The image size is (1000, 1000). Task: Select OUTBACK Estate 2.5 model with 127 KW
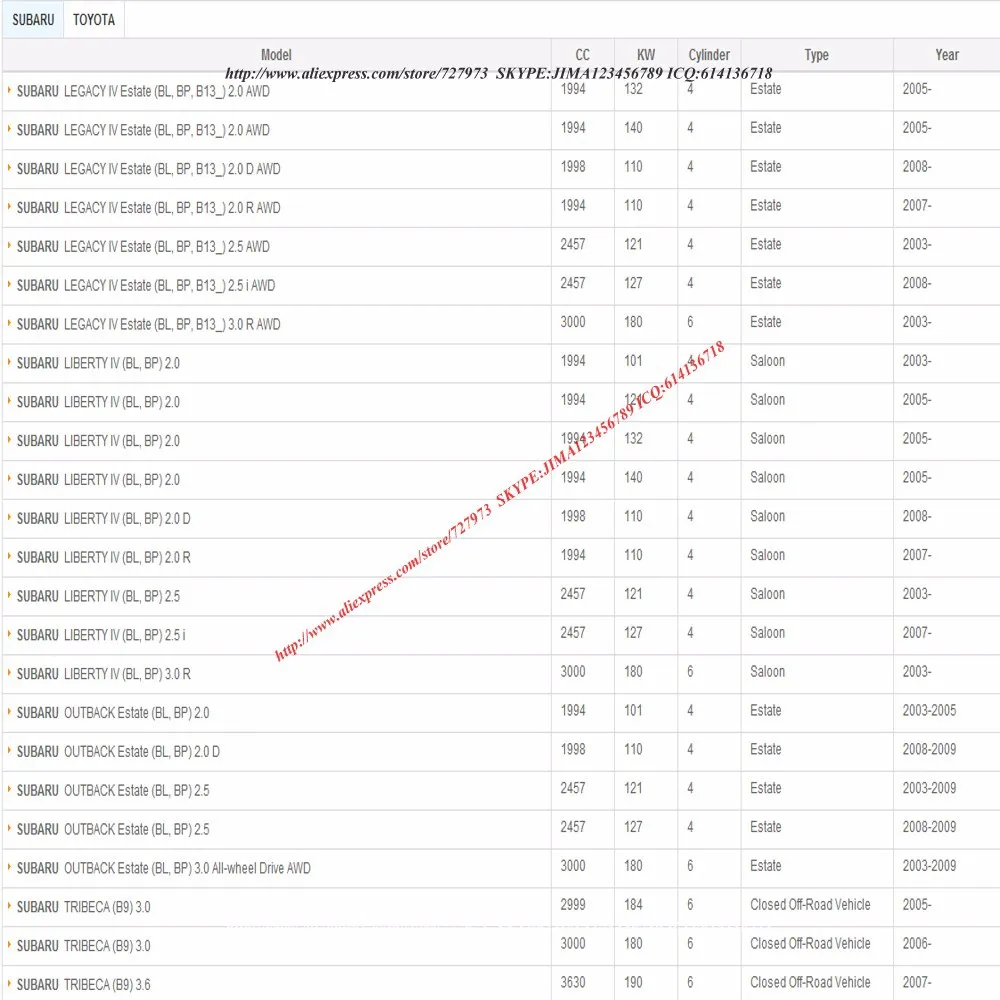(113, 830)
